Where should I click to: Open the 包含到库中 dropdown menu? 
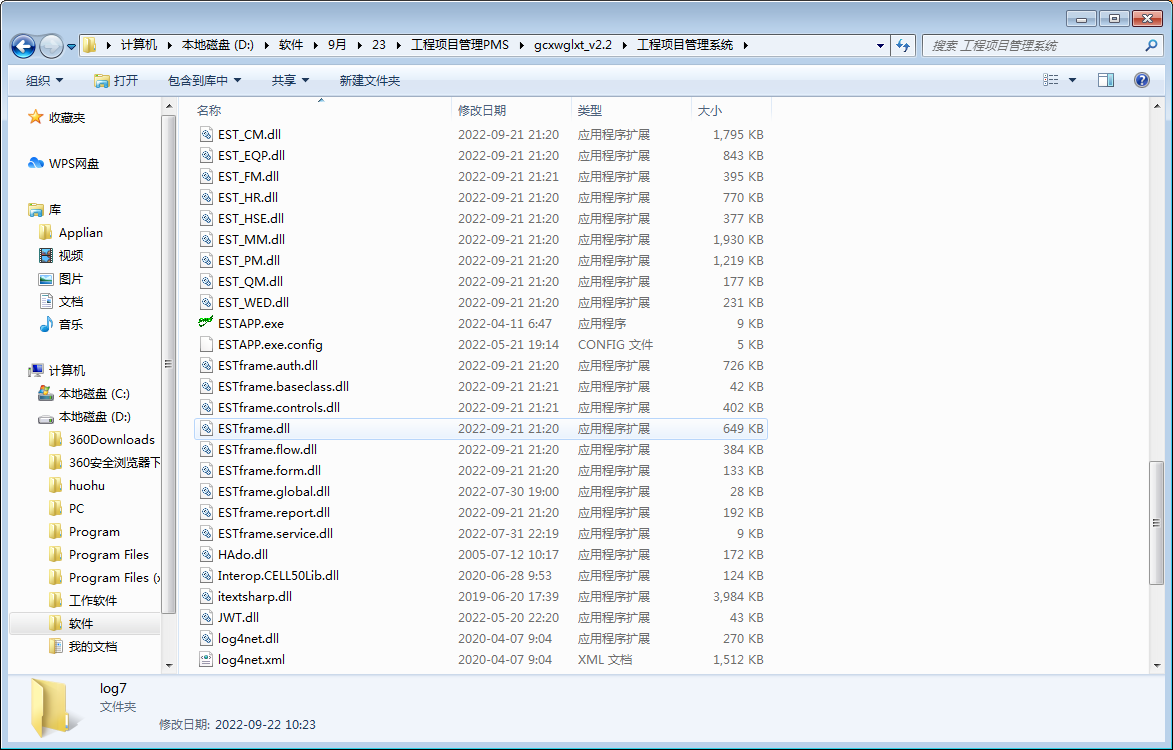pos(204,80)
